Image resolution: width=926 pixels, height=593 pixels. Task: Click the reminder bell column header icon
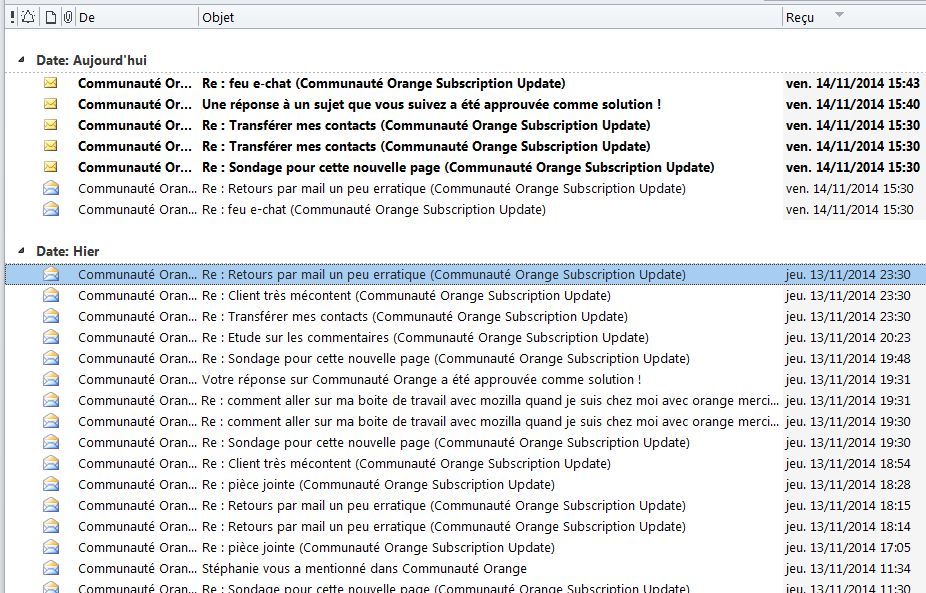tap(27, 16)
